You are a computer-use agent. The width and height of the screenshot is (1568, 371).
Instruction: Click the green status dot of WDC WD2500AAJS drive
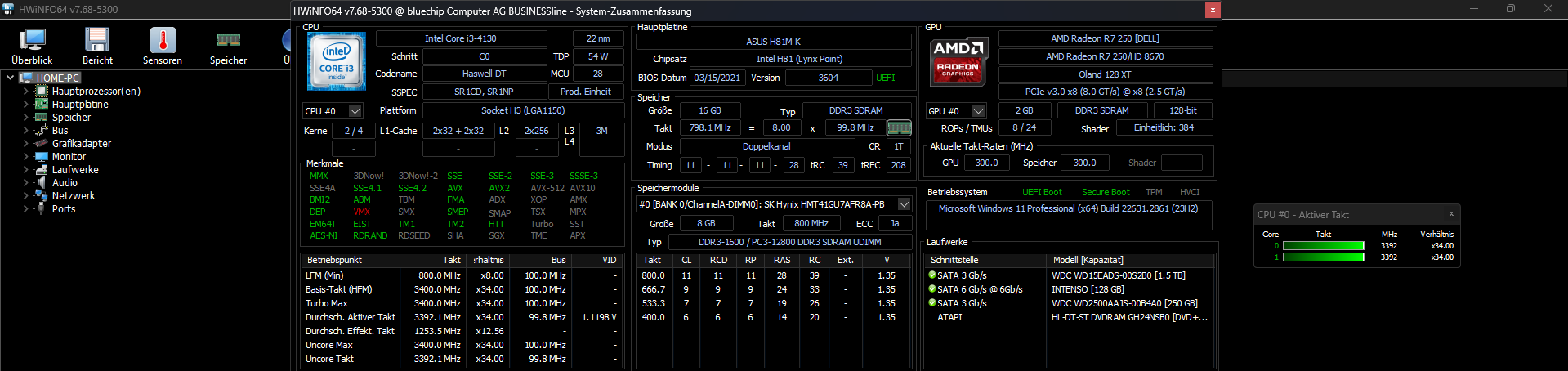click(x=932, y=303)
